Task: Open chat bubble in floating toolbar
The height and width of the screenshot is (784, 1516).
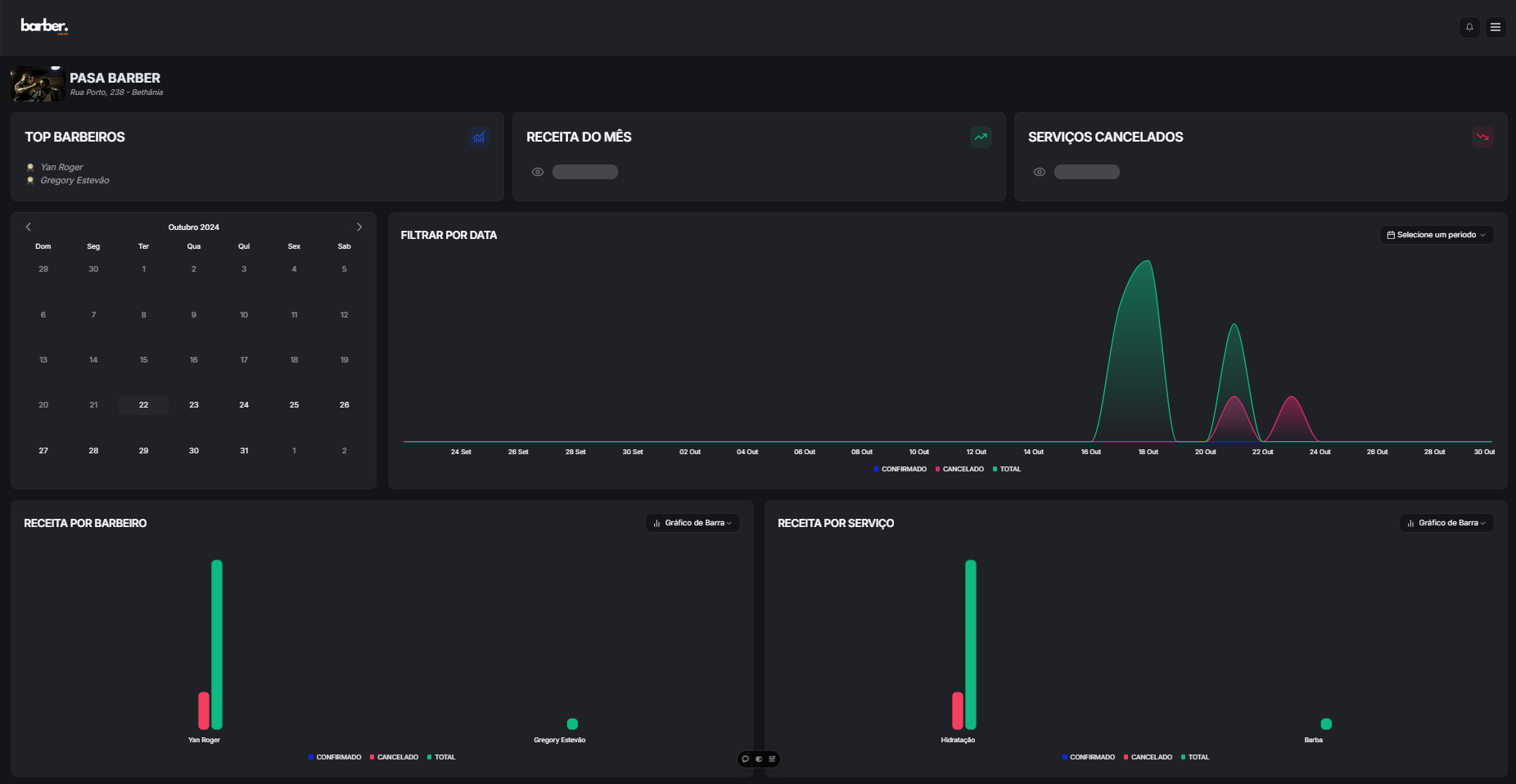Action: [745, 759]
